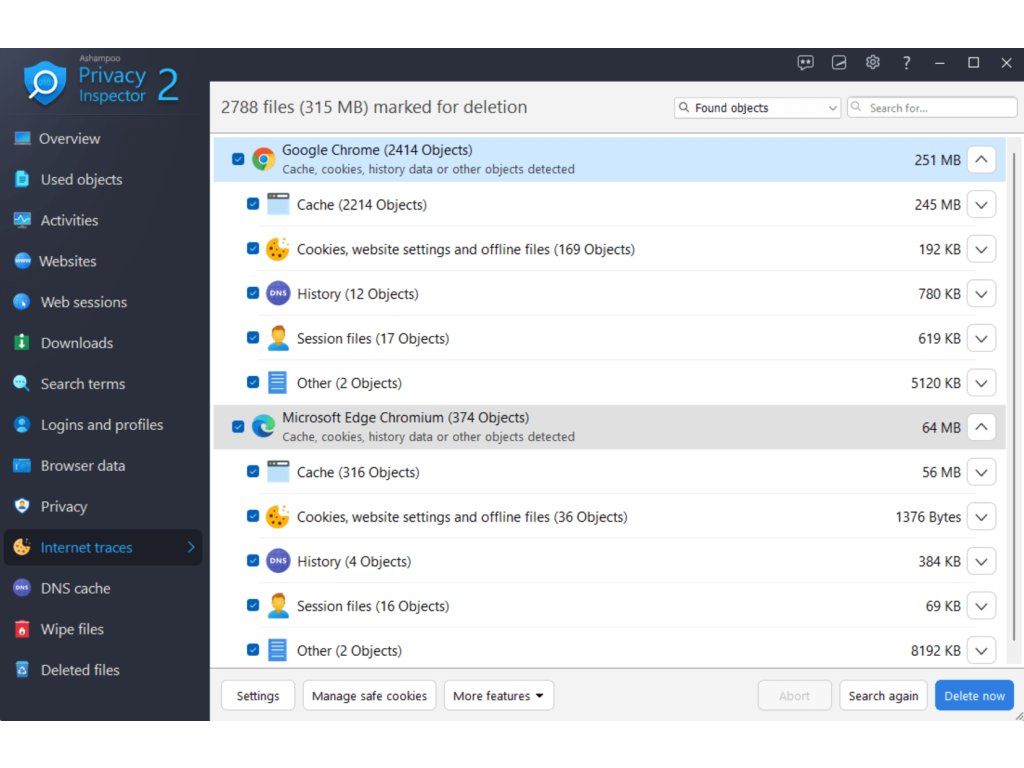Click the vertical scrollbar of results list
Viewport: 1024px width, 768px height.
[1014, 396]
